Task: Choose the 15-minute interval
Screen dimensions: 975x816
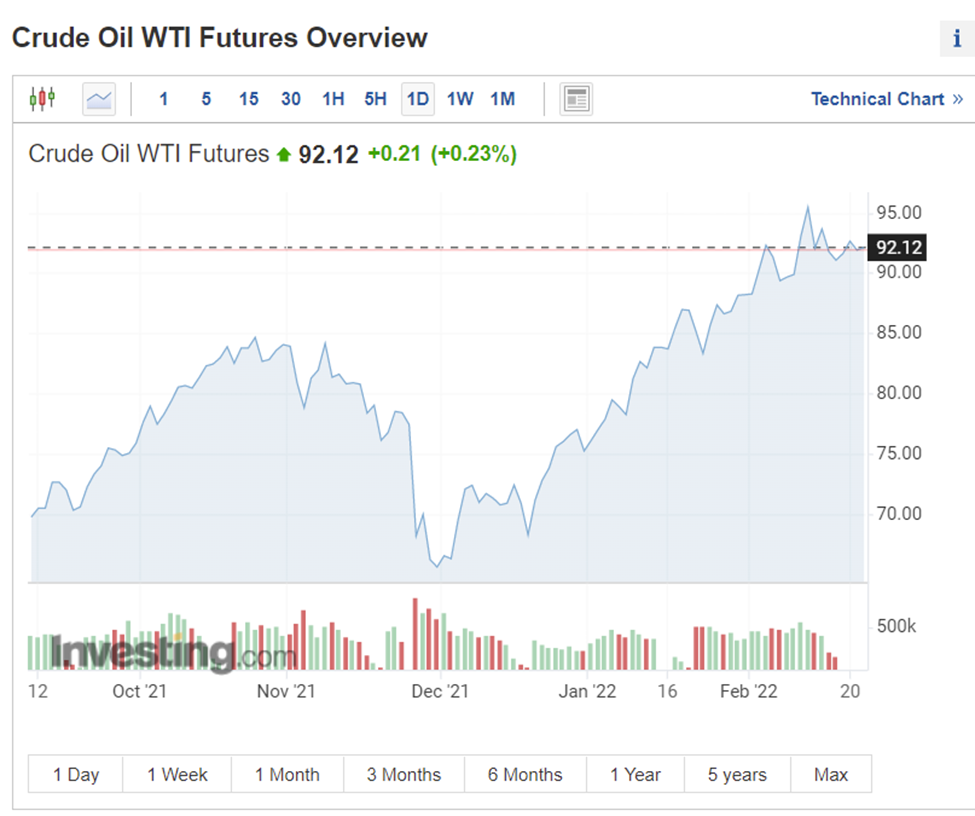Action: pyautogui.click(x=248, y=99)
